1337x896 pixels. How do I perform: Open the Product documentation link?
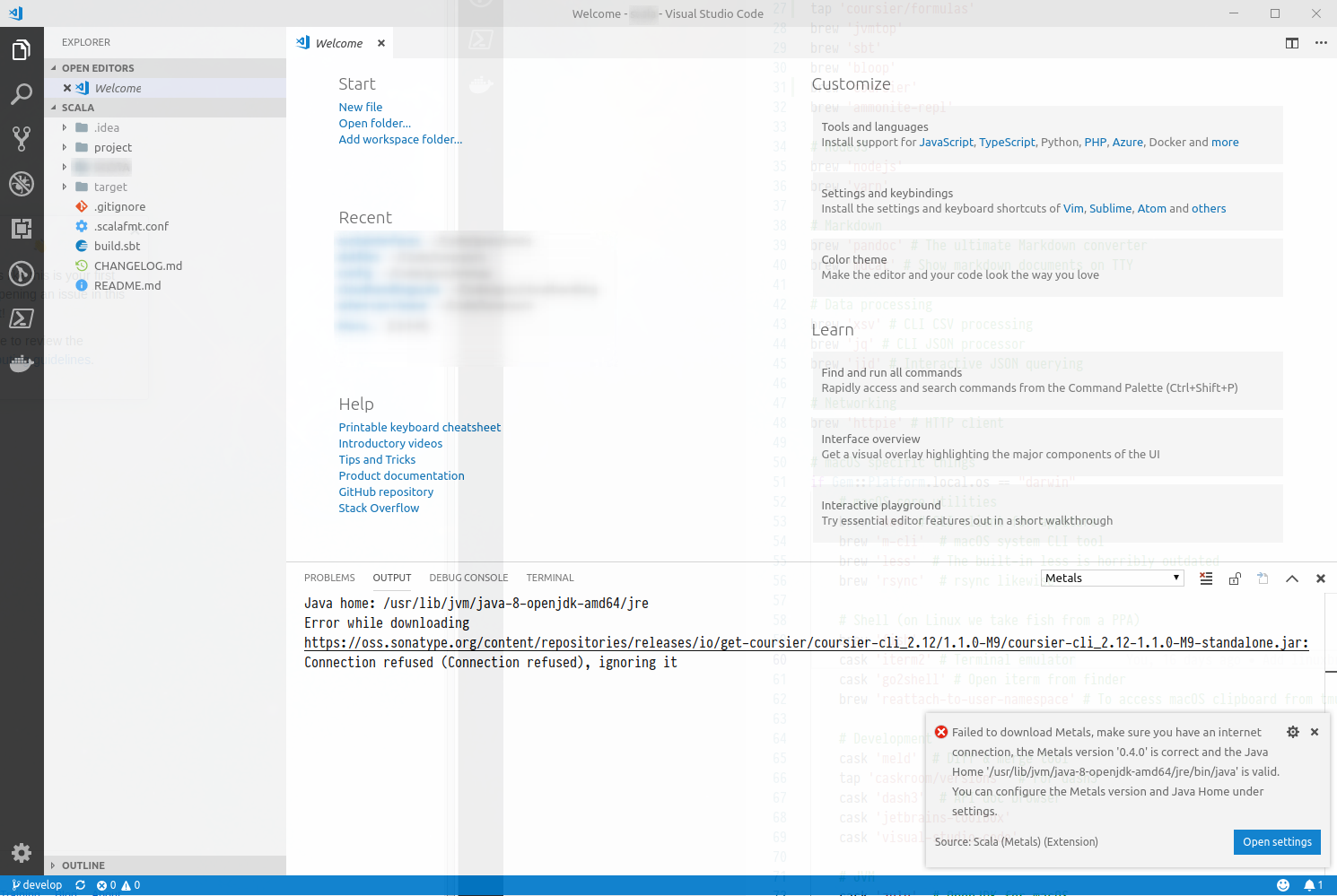401,475
